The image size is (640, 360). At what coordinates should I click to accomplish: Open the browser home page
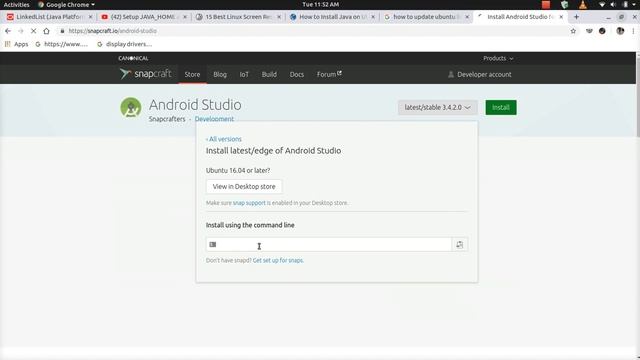click(47, 31)
